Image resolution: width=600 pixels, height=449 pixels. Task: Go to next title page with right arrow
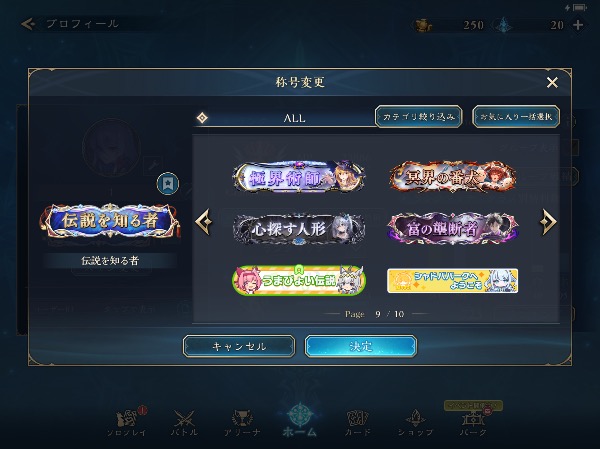click(548, 222)
